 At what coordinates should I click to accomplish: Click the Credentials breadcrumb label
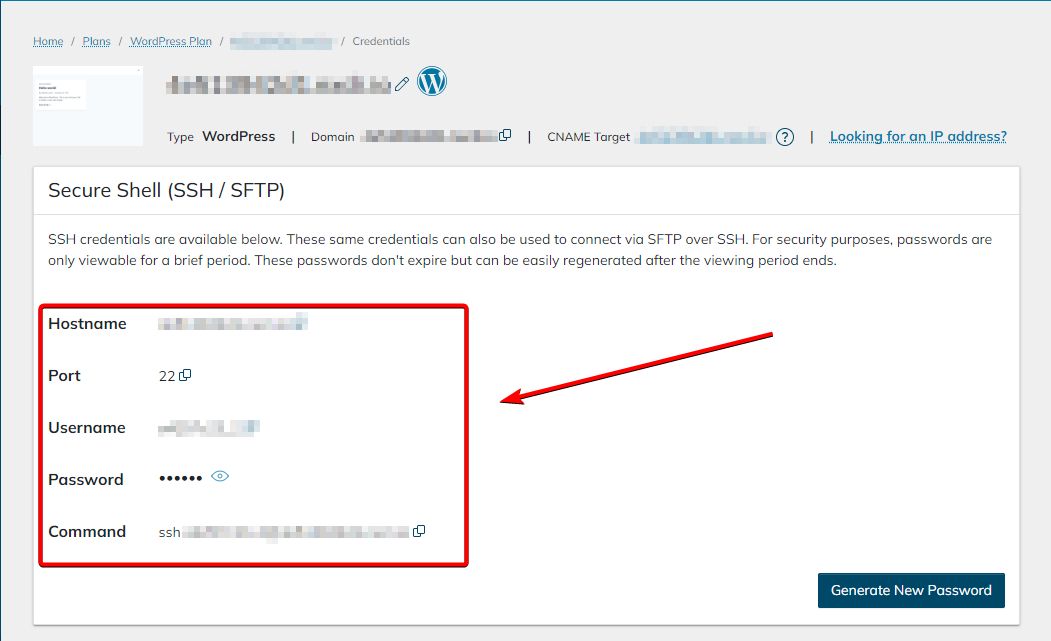point(382,41)
